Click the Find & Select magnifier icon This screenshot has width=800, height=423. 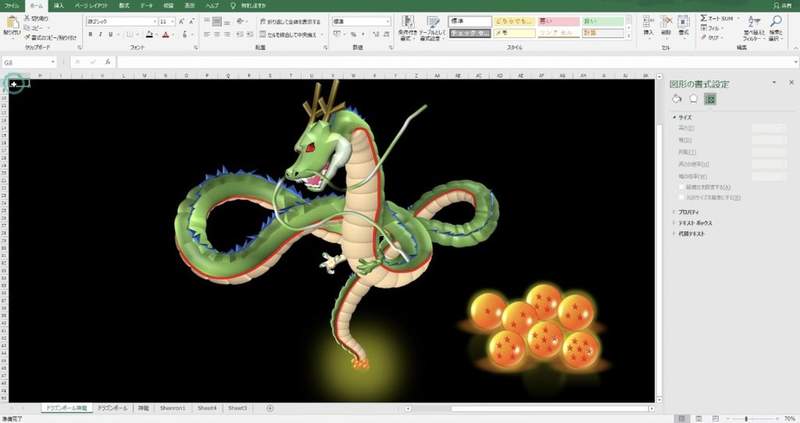point(776,23)
